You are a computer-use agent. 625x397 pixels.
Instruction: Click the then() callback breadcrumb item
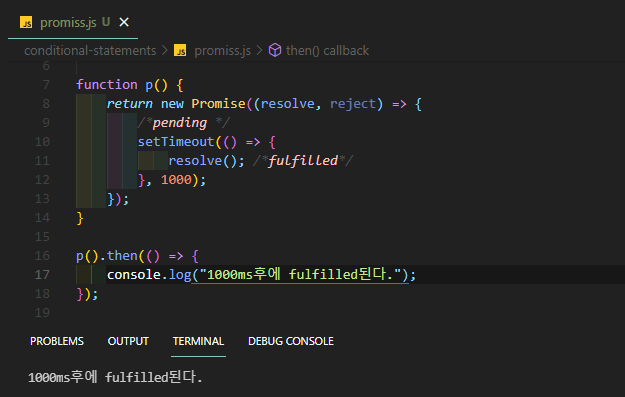327,51
